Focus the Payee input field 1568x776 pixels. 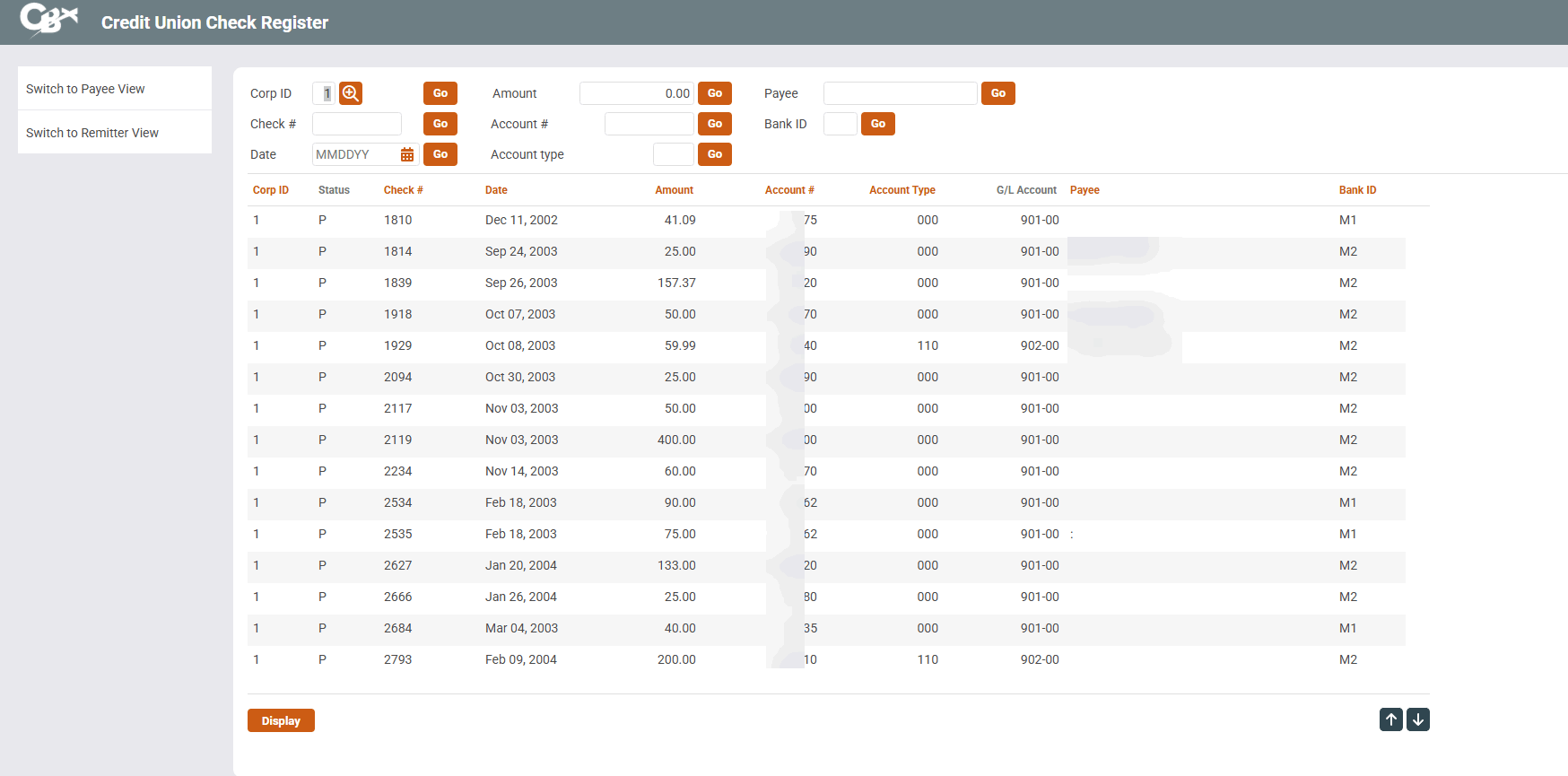pyautogui.click(x=901, y=93)
